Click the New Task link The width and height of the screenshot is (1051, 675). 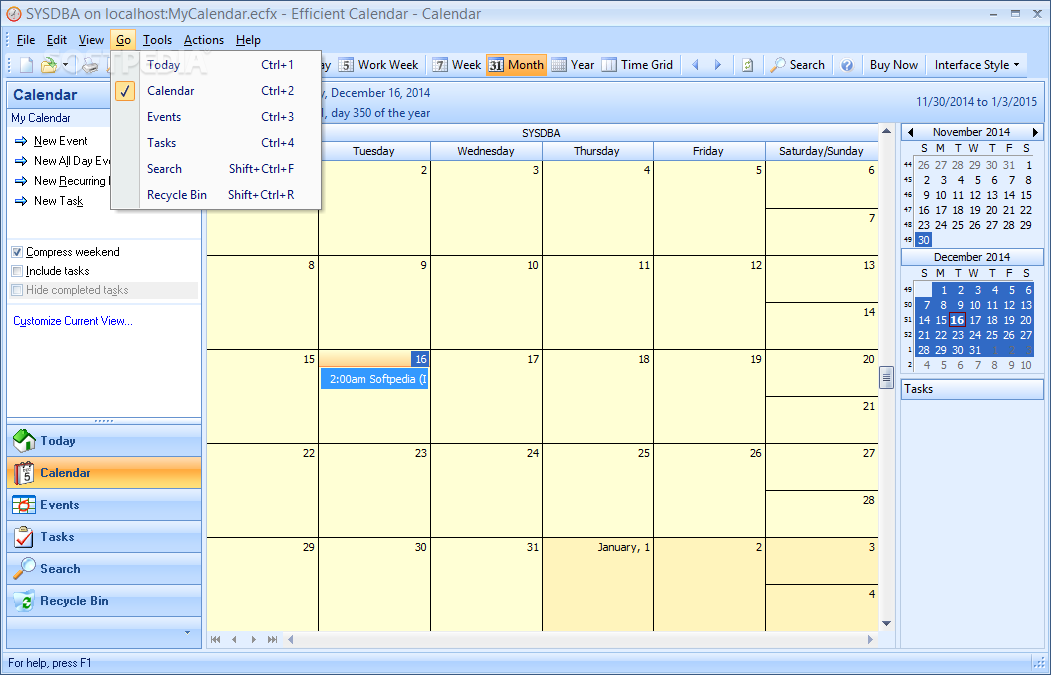click(x=58, y=201)
